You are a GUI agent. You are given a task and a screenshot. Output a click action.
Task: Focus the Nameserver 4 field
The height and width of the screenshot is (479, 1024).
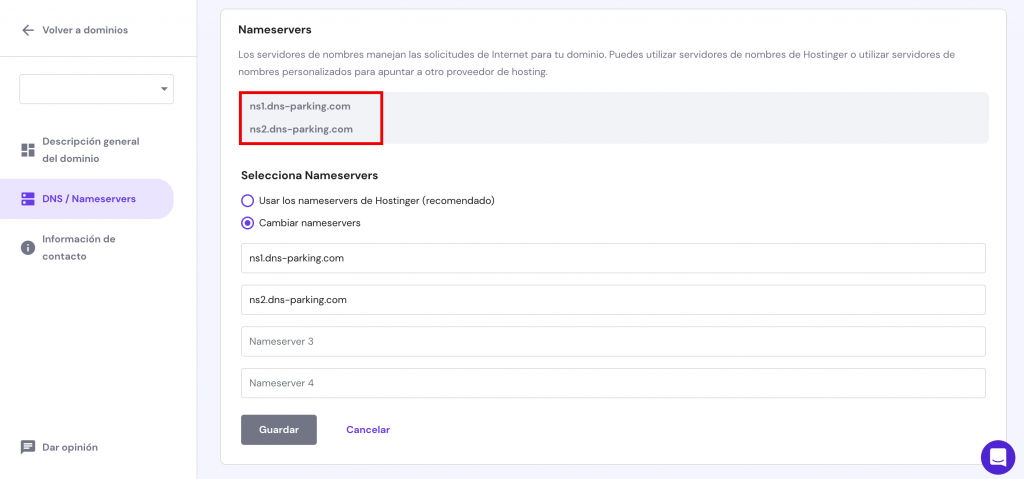(612, 383)
